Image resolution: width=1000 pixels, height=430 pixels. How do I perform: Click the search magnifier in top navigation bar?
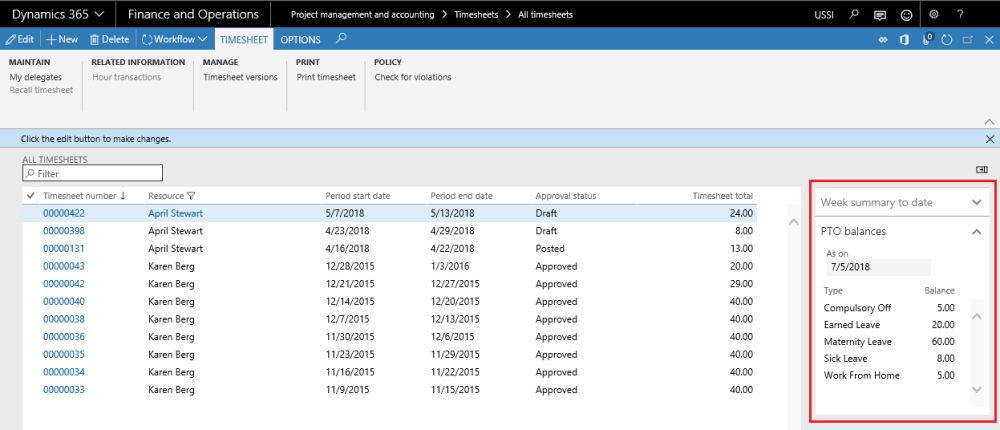(853, 15)
